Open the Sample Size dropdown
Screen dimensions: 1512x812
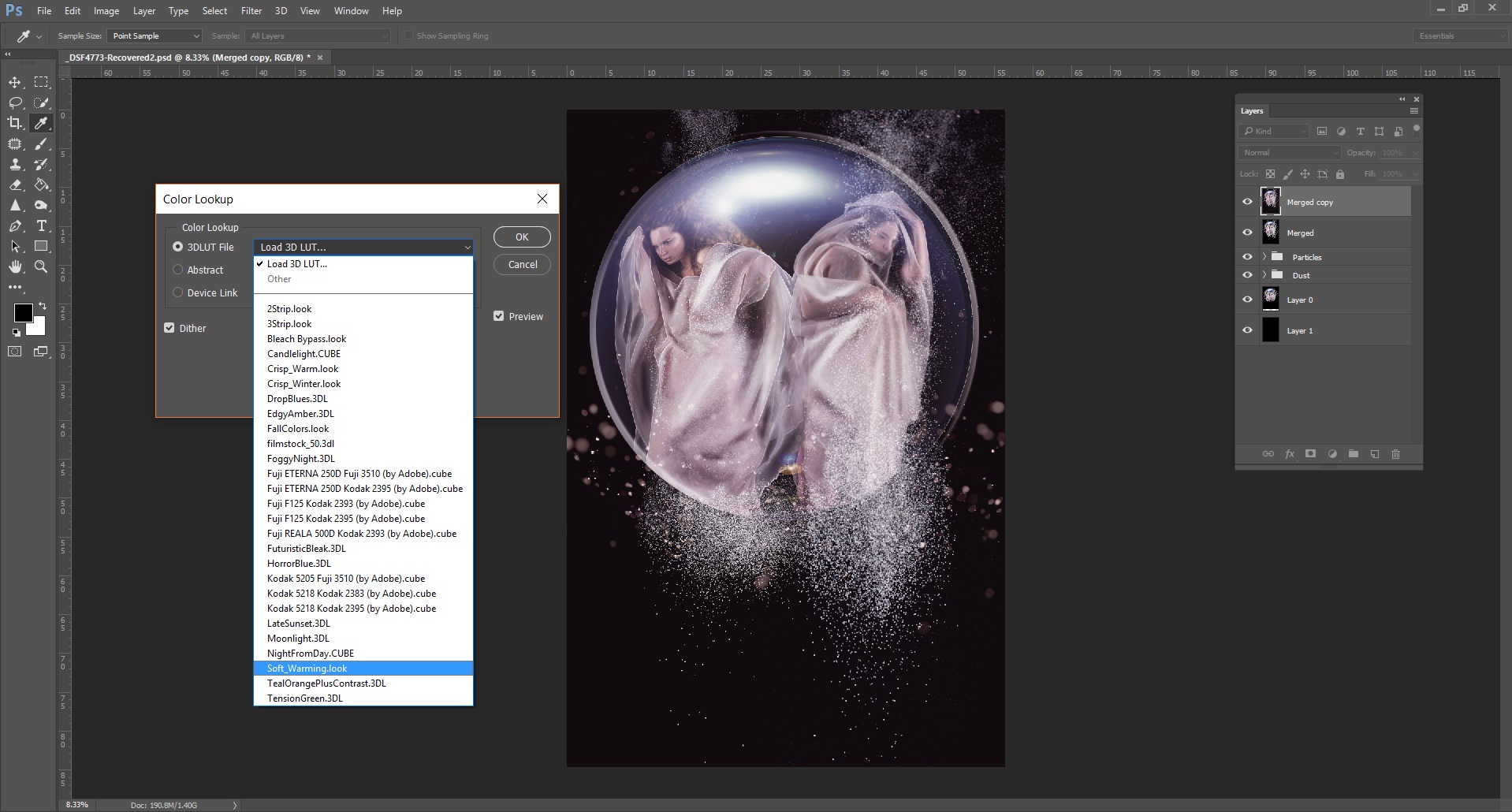pyautogui.click(x=155, y=35)
